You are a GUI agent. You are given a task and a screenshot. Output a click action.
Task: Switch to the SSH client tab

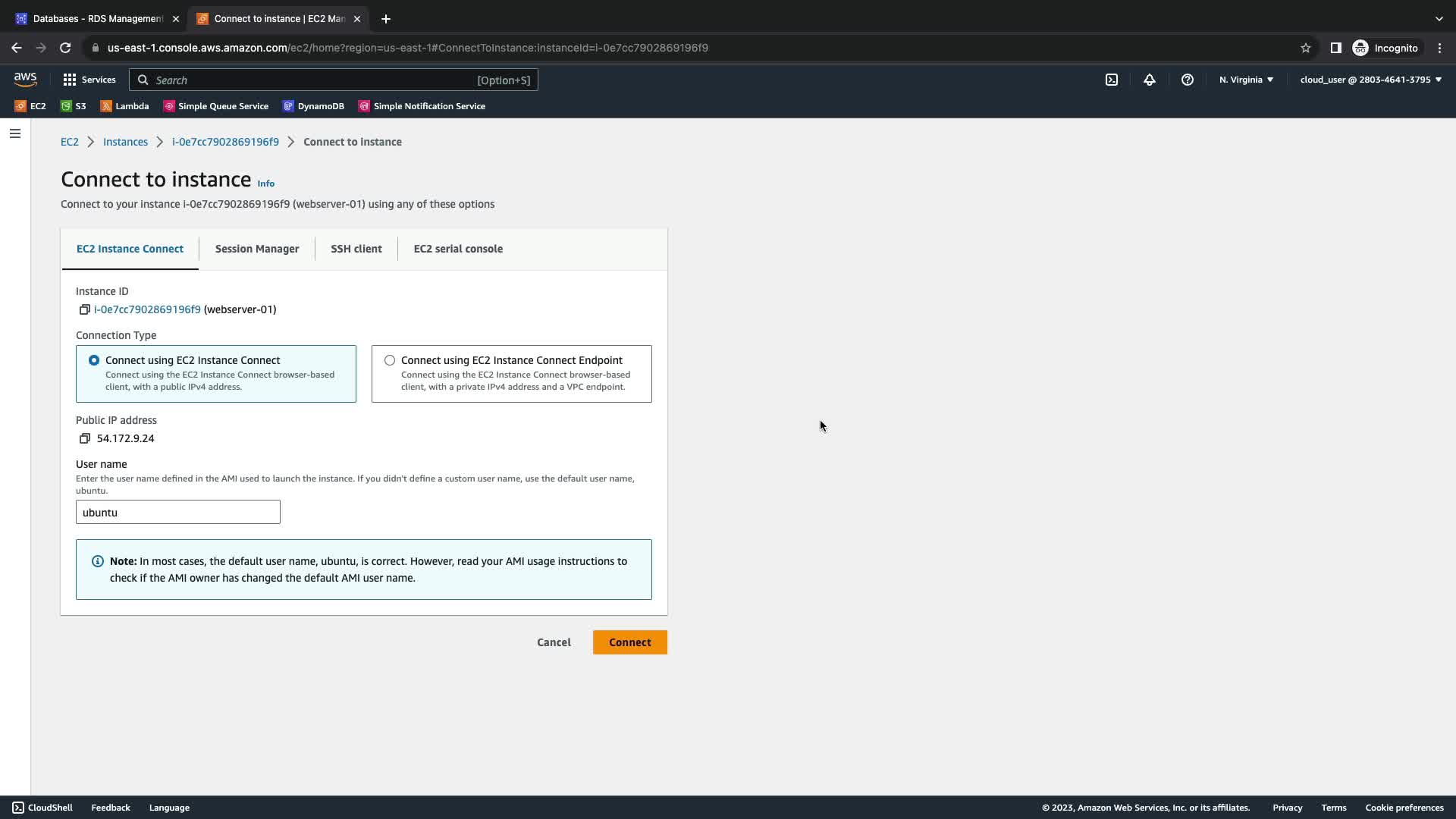click(x=356, y=249)
